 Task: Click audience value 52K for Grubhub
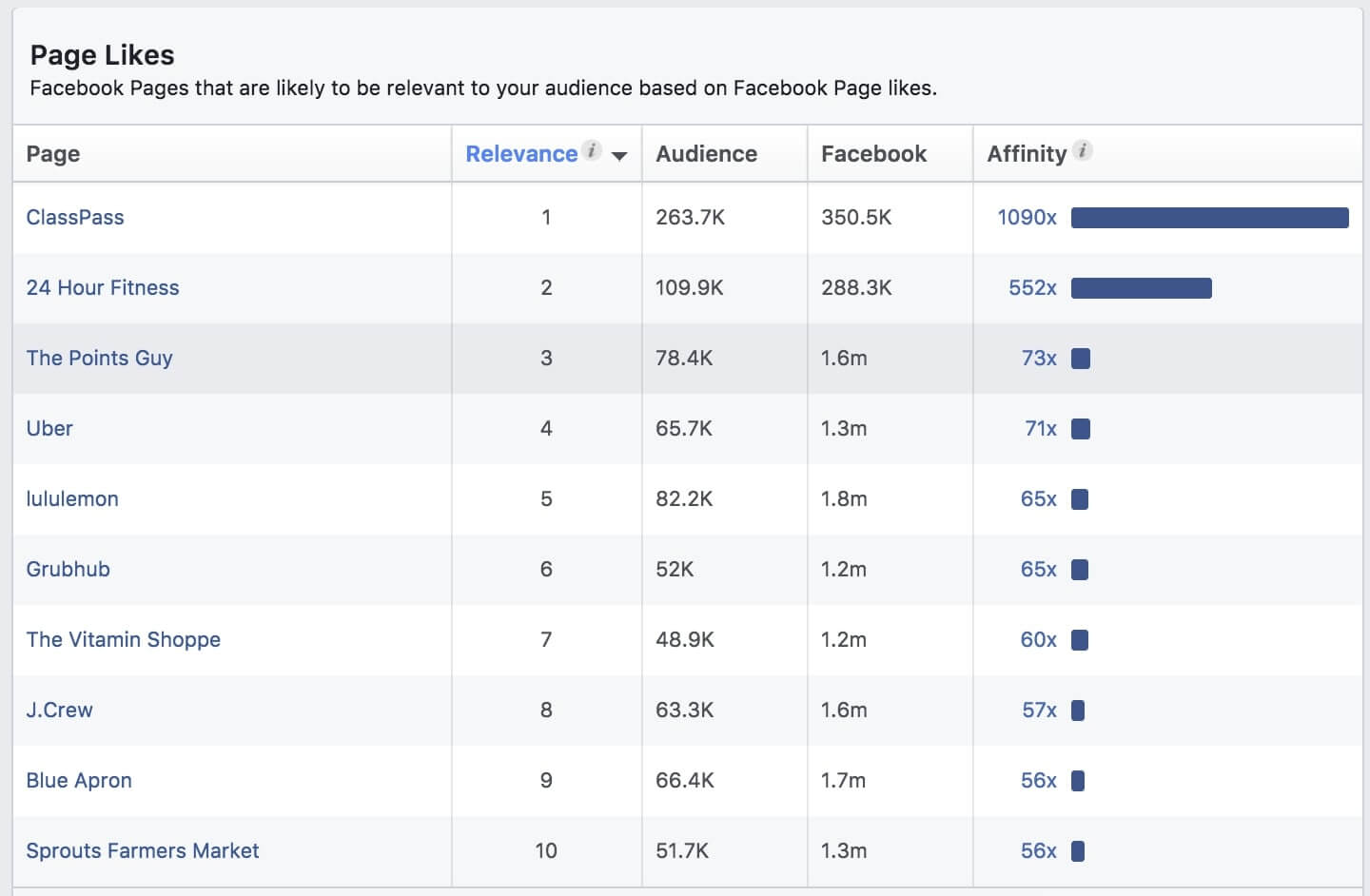[x=675, y=569]
